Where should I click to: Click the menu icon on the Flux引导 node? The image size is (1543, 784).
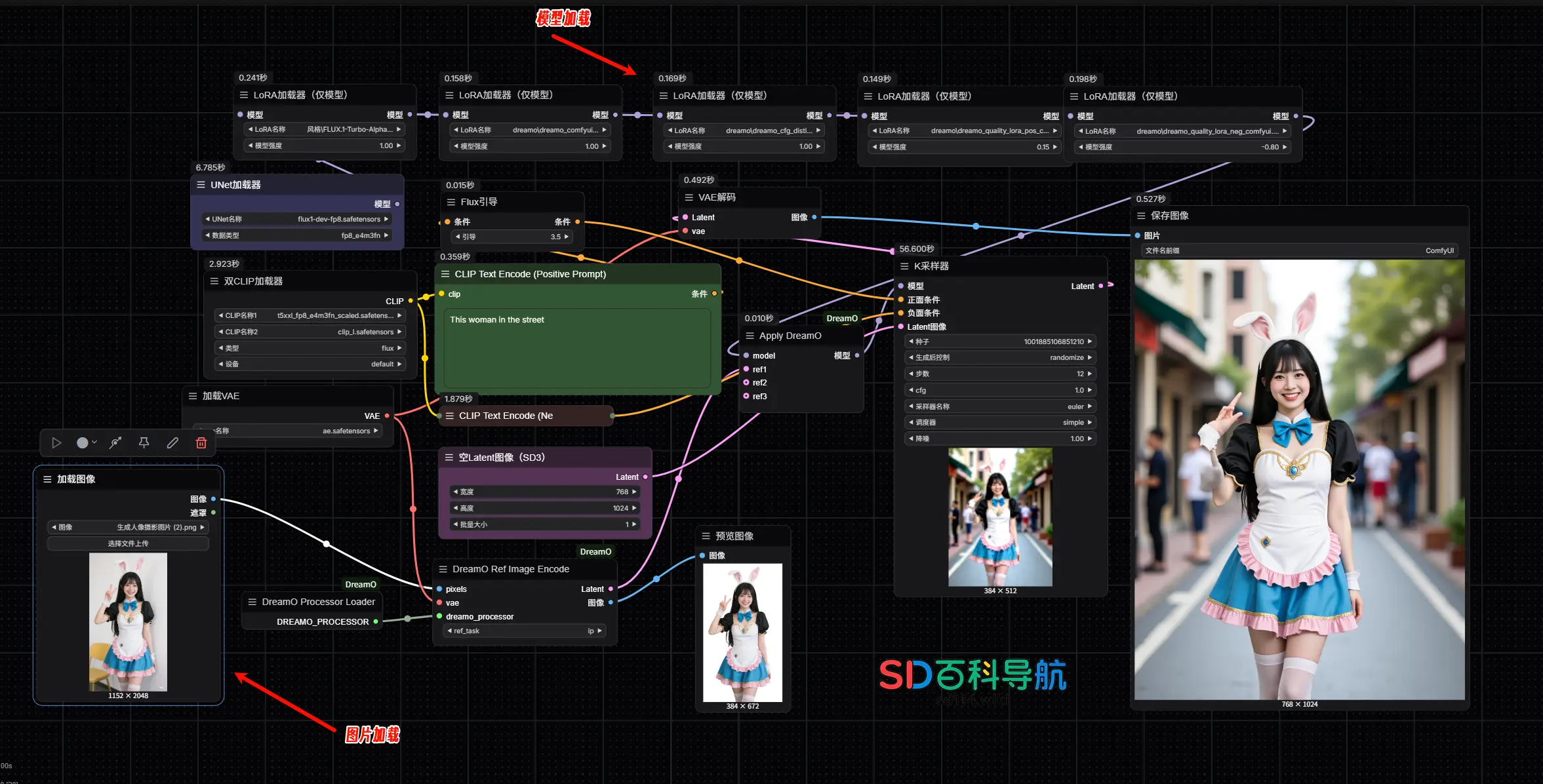pos(451,202)
